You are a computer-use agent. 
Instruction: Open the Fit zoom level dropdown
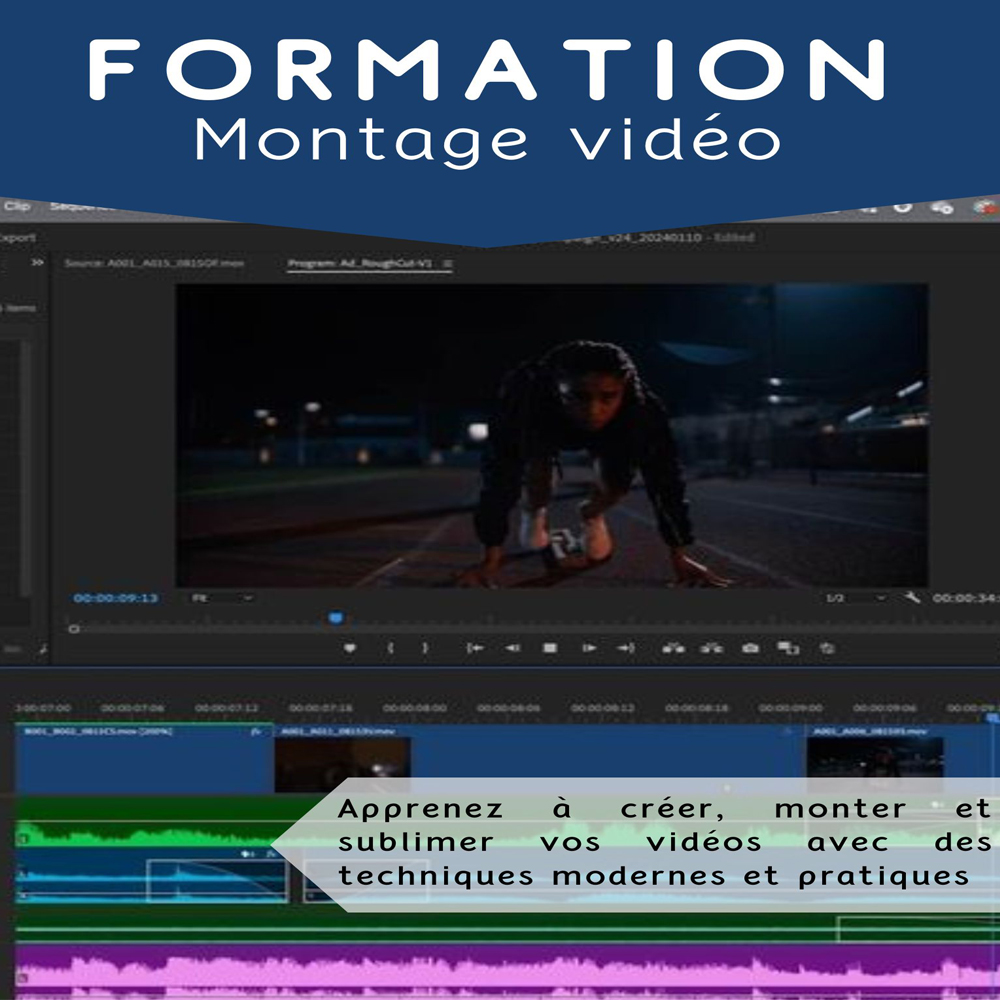tap(222, 598)
